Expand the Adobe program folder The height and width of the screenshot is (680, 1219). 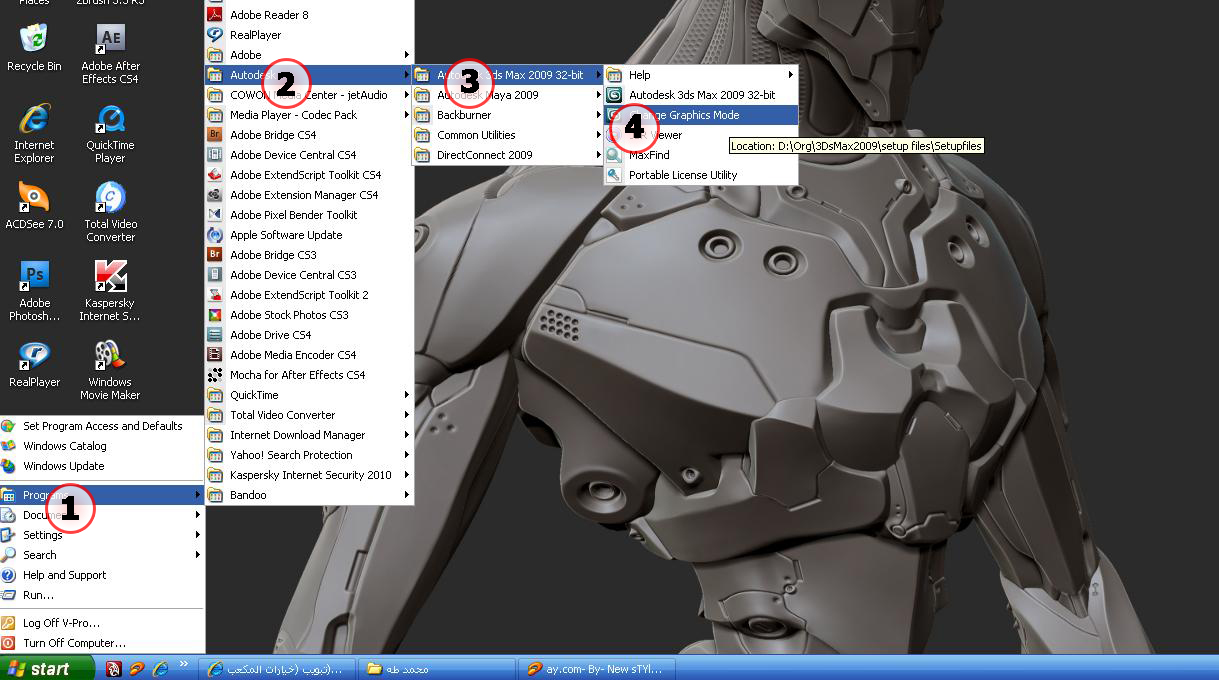(309, 55)
